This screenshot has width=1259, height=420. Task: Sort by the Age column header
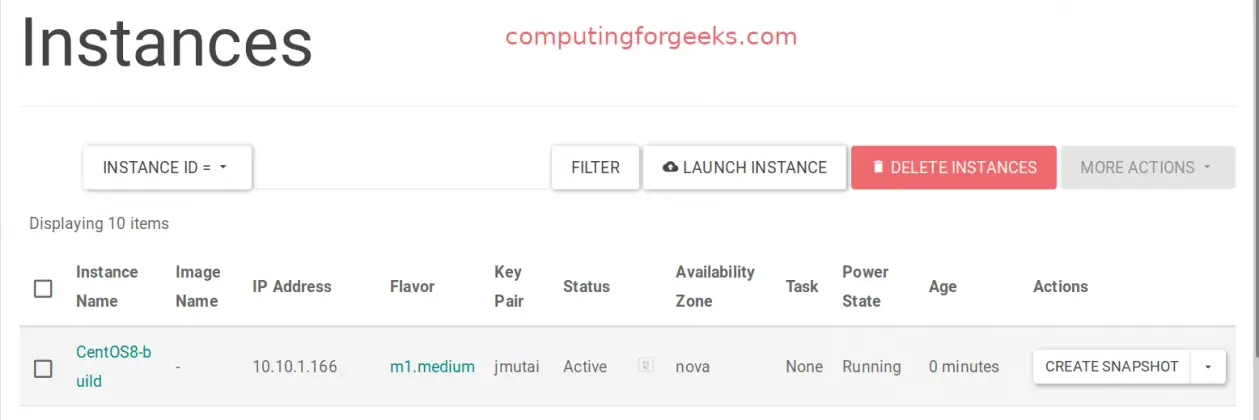(x=942, y=287)
